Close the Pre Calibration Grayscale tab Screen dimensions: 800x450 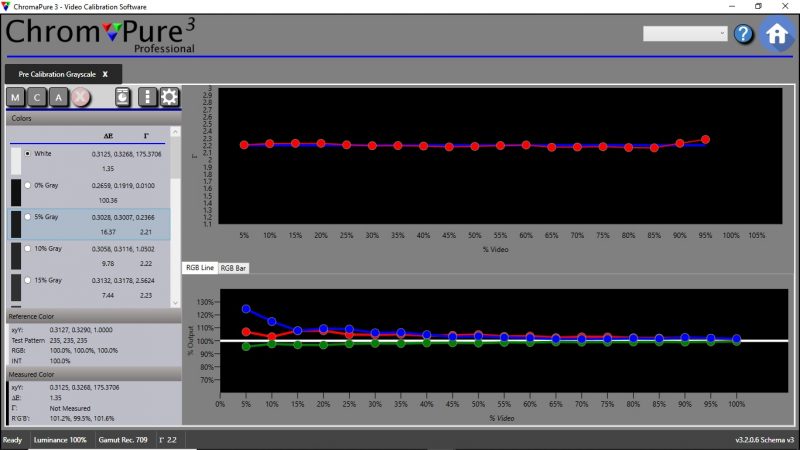click(105, 74)
